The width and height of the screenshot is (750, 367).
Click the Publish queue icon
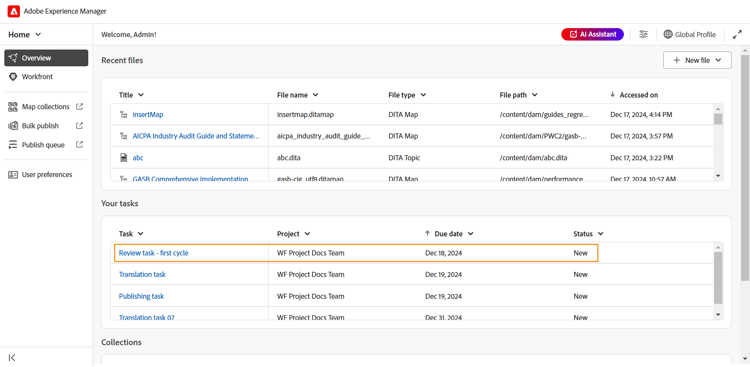[13, 145]
